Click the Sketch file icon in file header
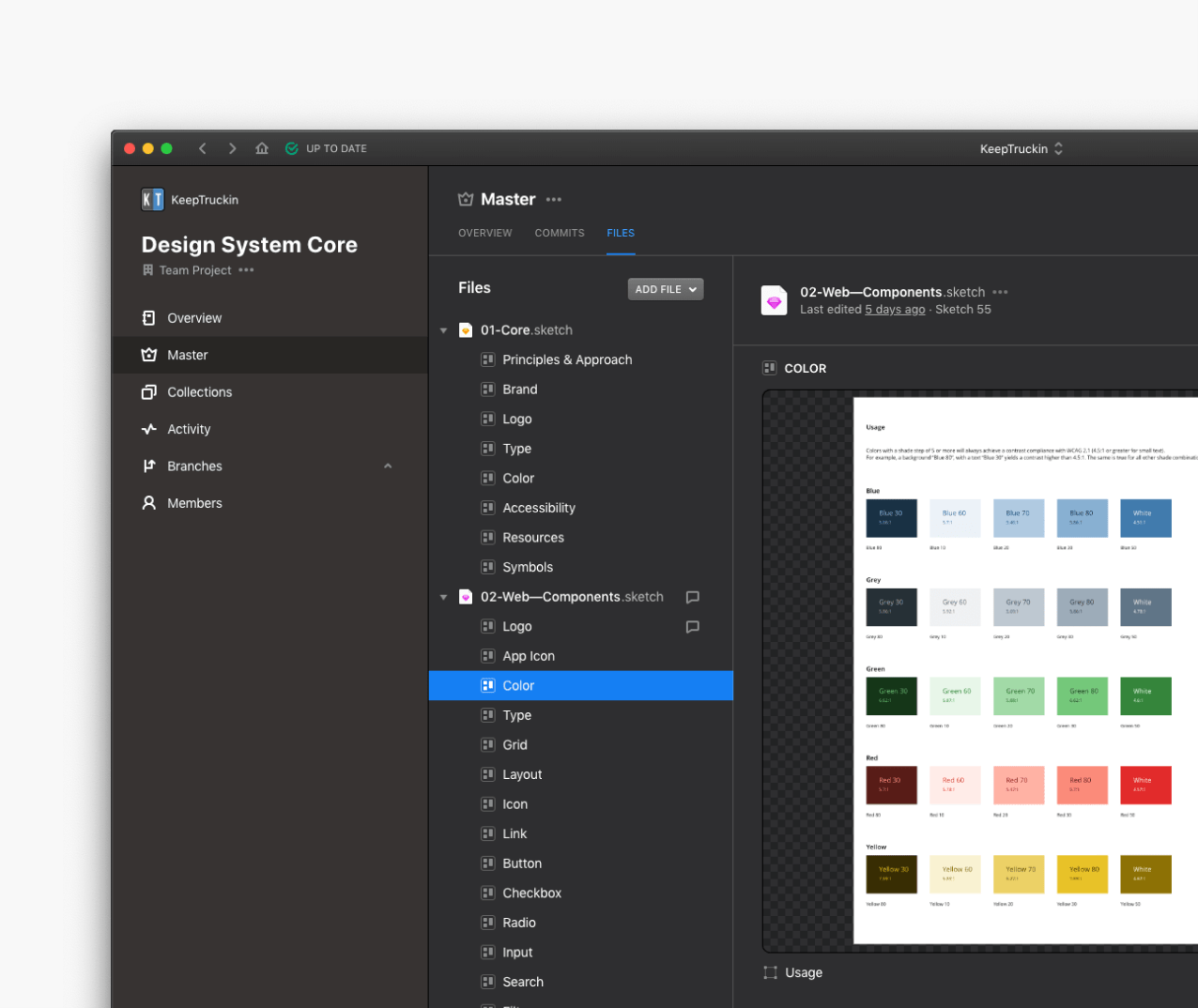Screen dimensions: 1198x1008 (x=775, y=300)
